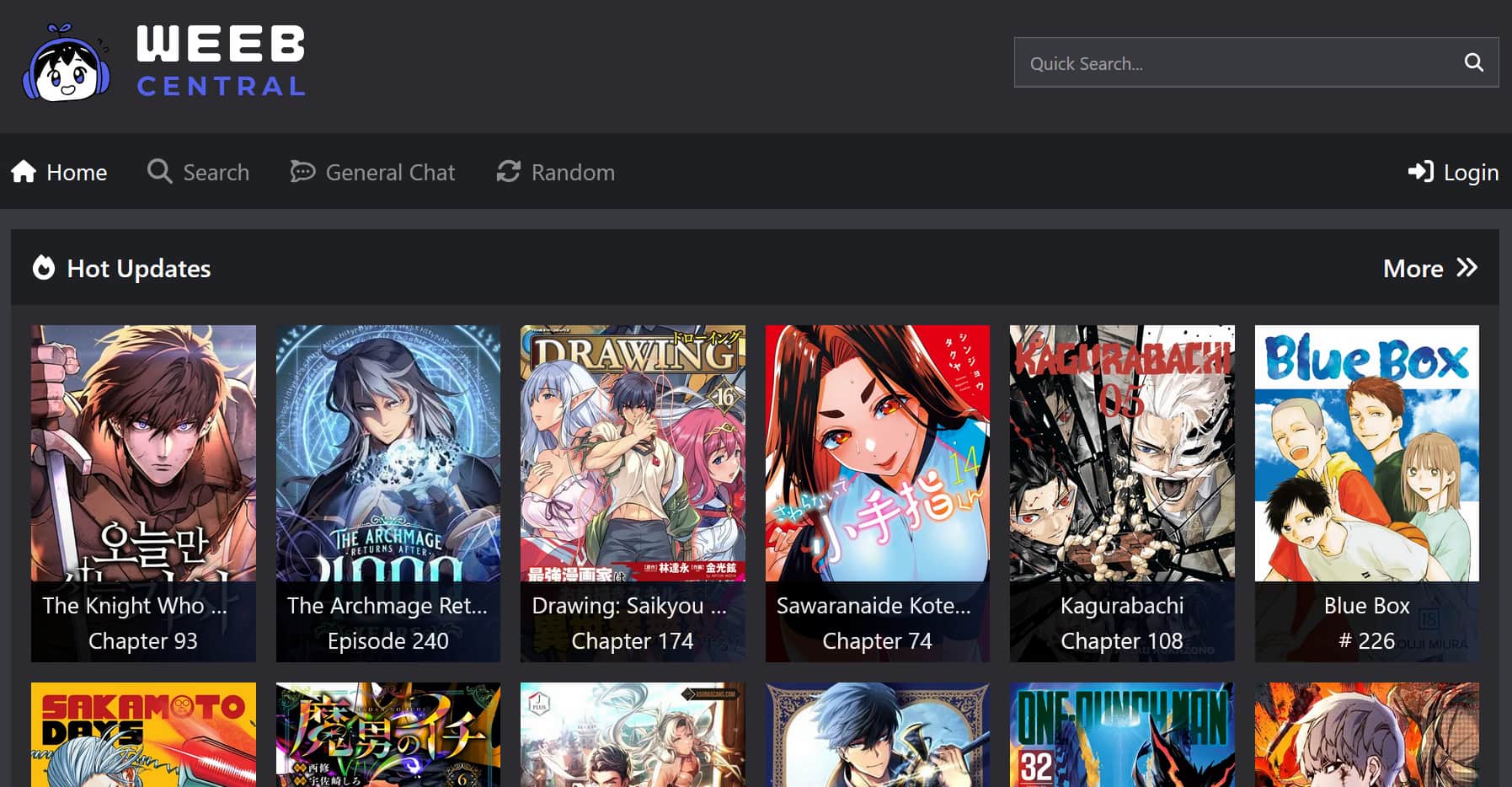Image resolution: width=1512 pixels, height=787 pixels.
Task: Open Kagurabachi Chapter 108
Action: click(1122, 641)
